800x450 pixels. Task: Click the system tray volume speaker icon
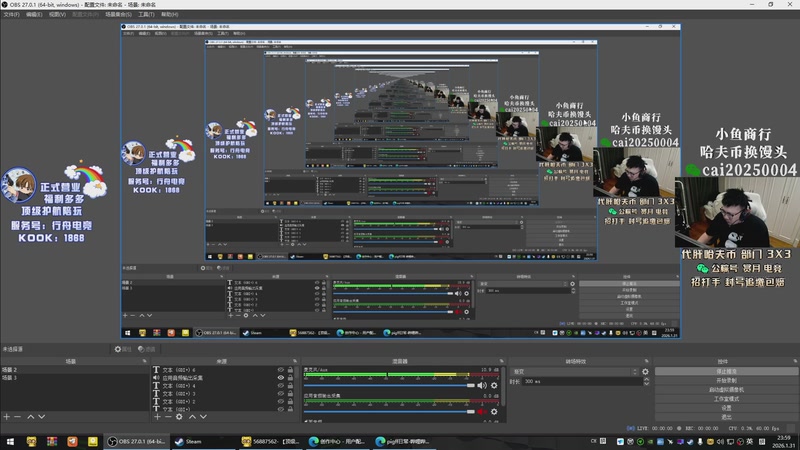[x=720, y=442]
